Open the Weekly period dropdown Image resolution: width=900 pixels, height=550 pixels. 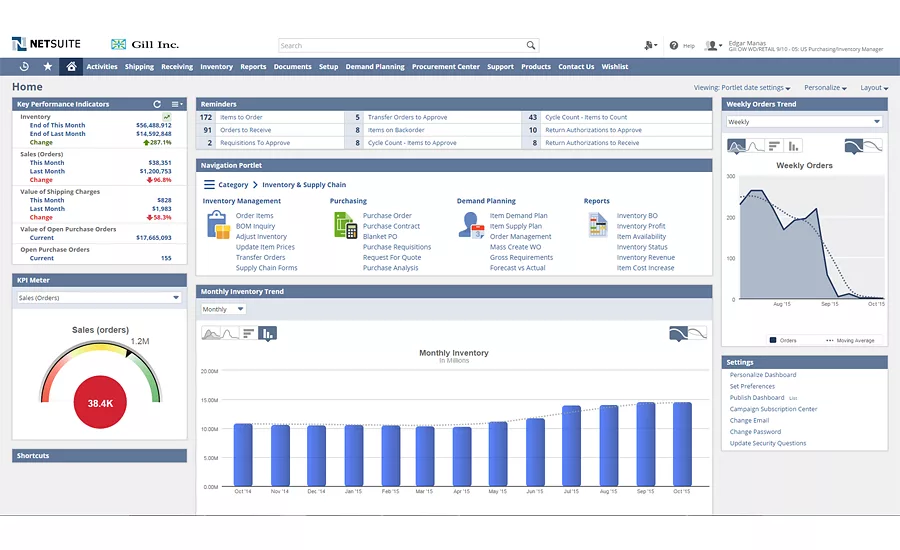[x=804, y=122]
